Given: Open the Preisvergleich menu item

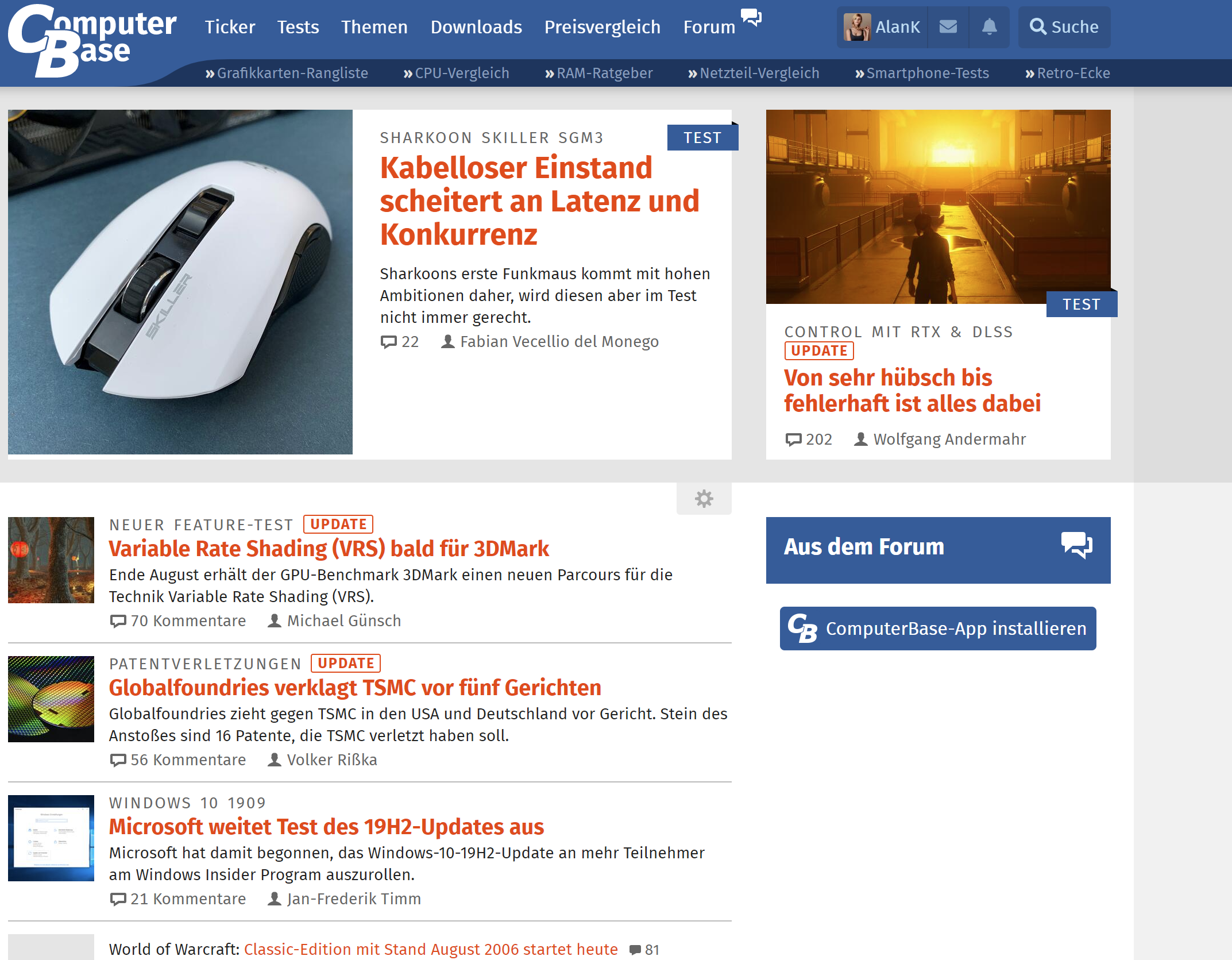Looking at the screenshot, I should click(x=602, y=27).
